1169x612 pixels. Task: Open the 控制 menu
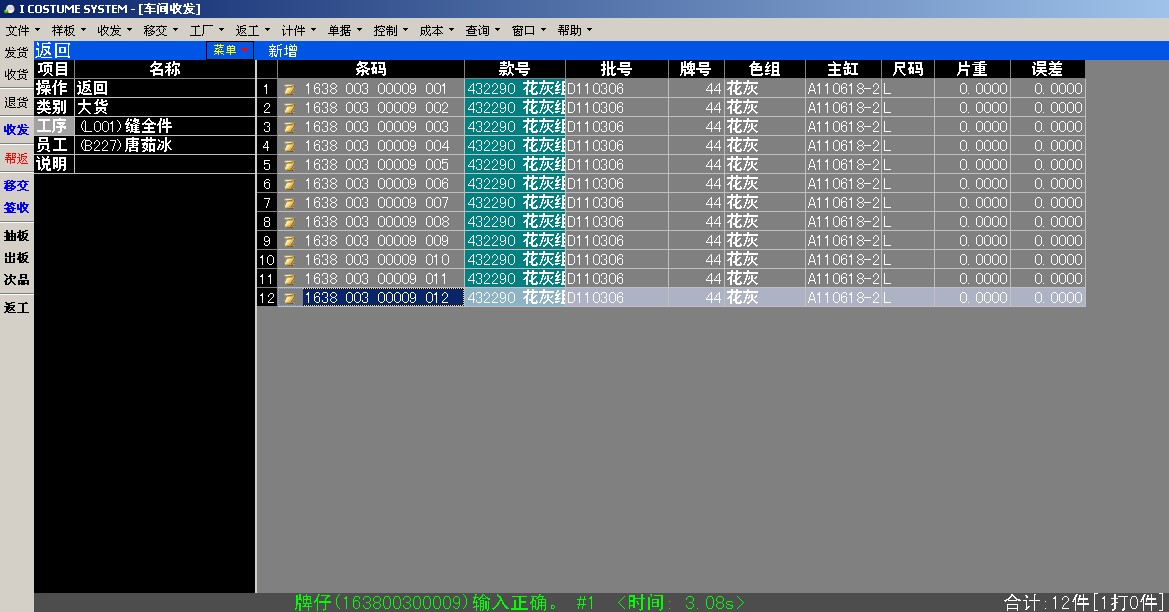pos(390,31)
